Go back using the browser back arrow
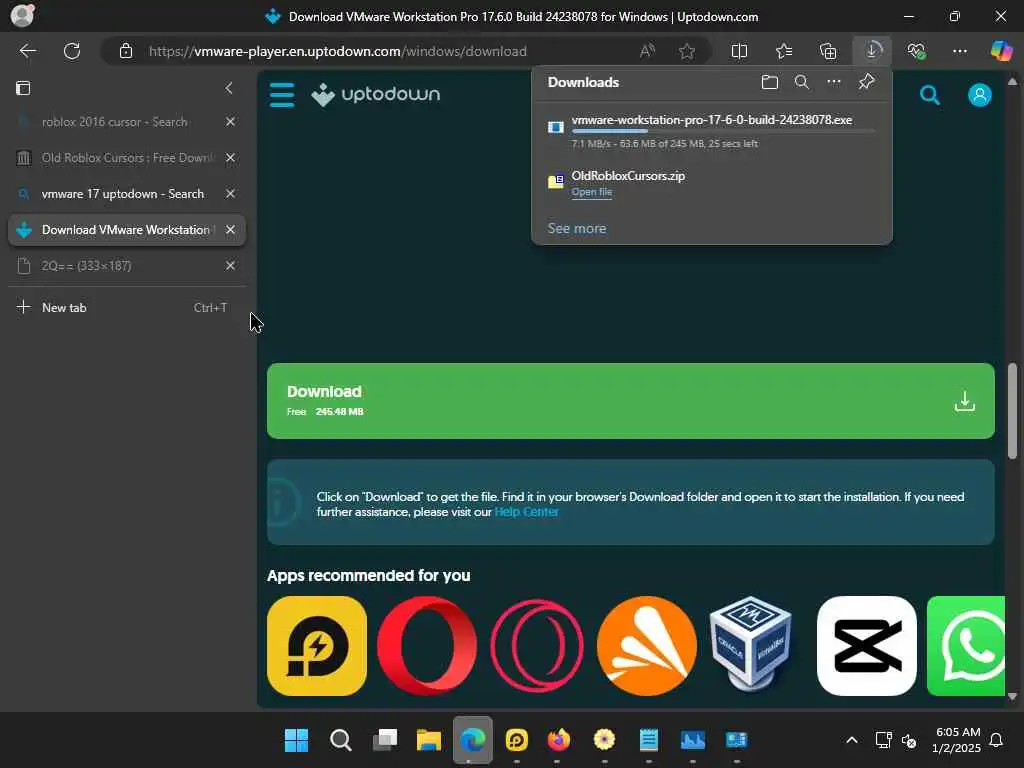Screen dimensions: 1024x768 [x=27, y=51]
